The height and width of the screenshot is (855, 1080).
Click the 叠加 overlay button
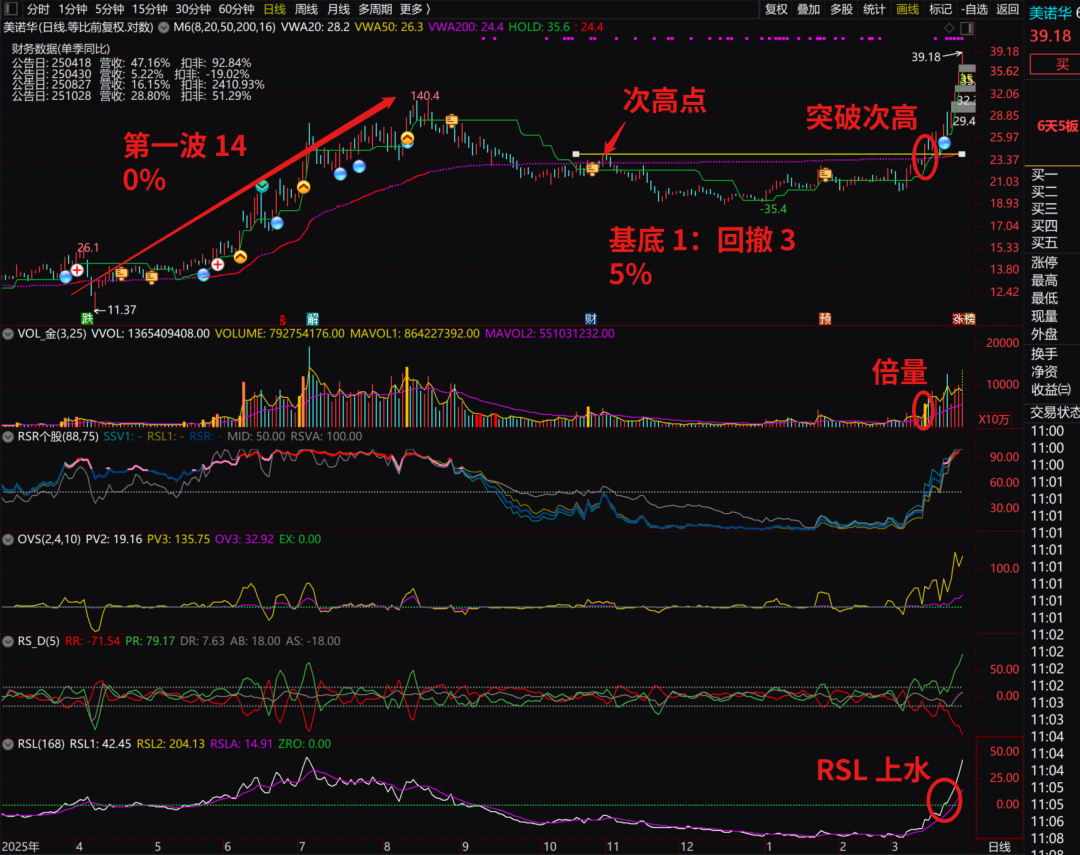pos(809,9)
